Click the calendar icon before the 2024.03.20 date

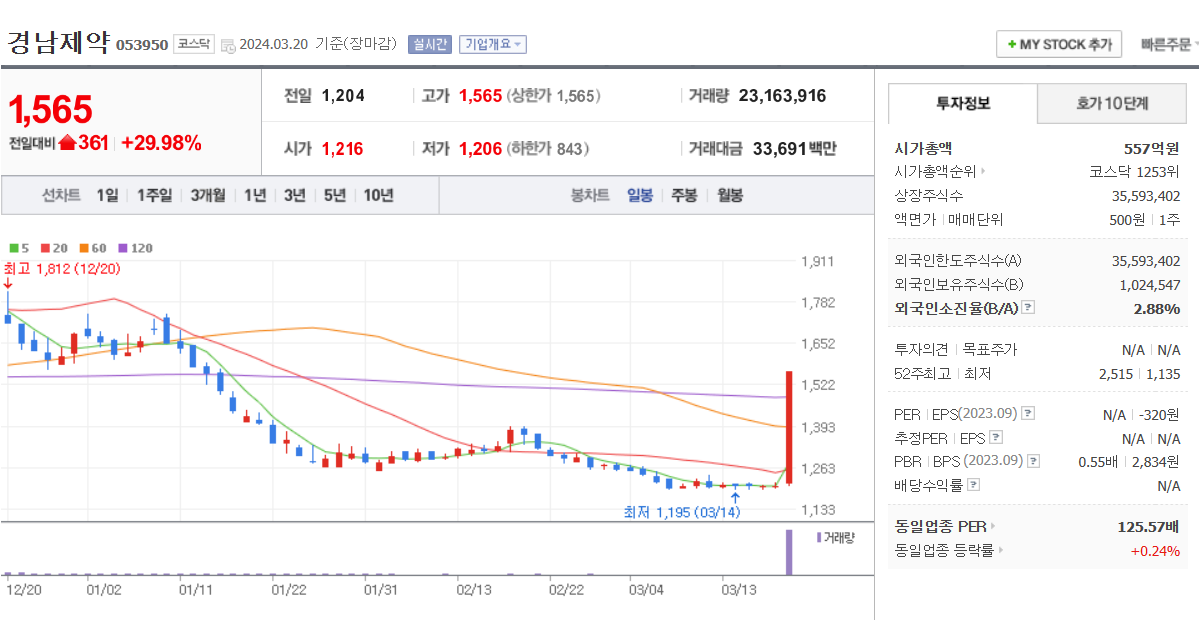pos(228,46)
